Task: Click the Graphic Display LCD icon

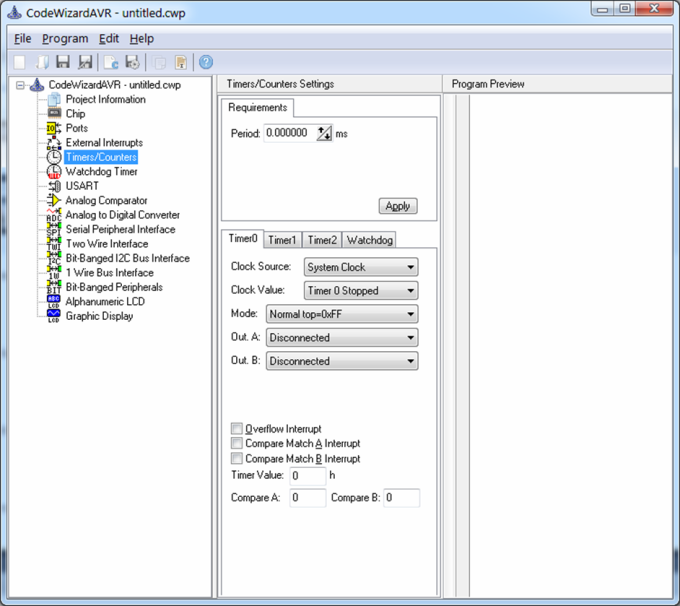Action: click(x=54, y=316)
